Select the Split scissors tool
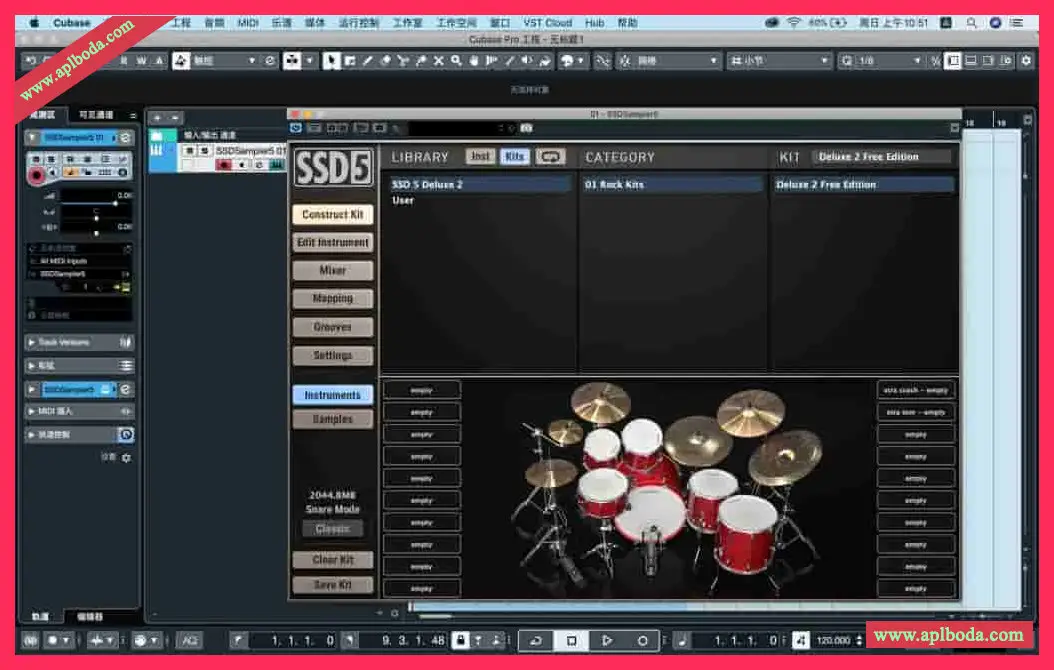Image resolution: width=1054 pixels, height=670 pixels. tap(402, 61)
